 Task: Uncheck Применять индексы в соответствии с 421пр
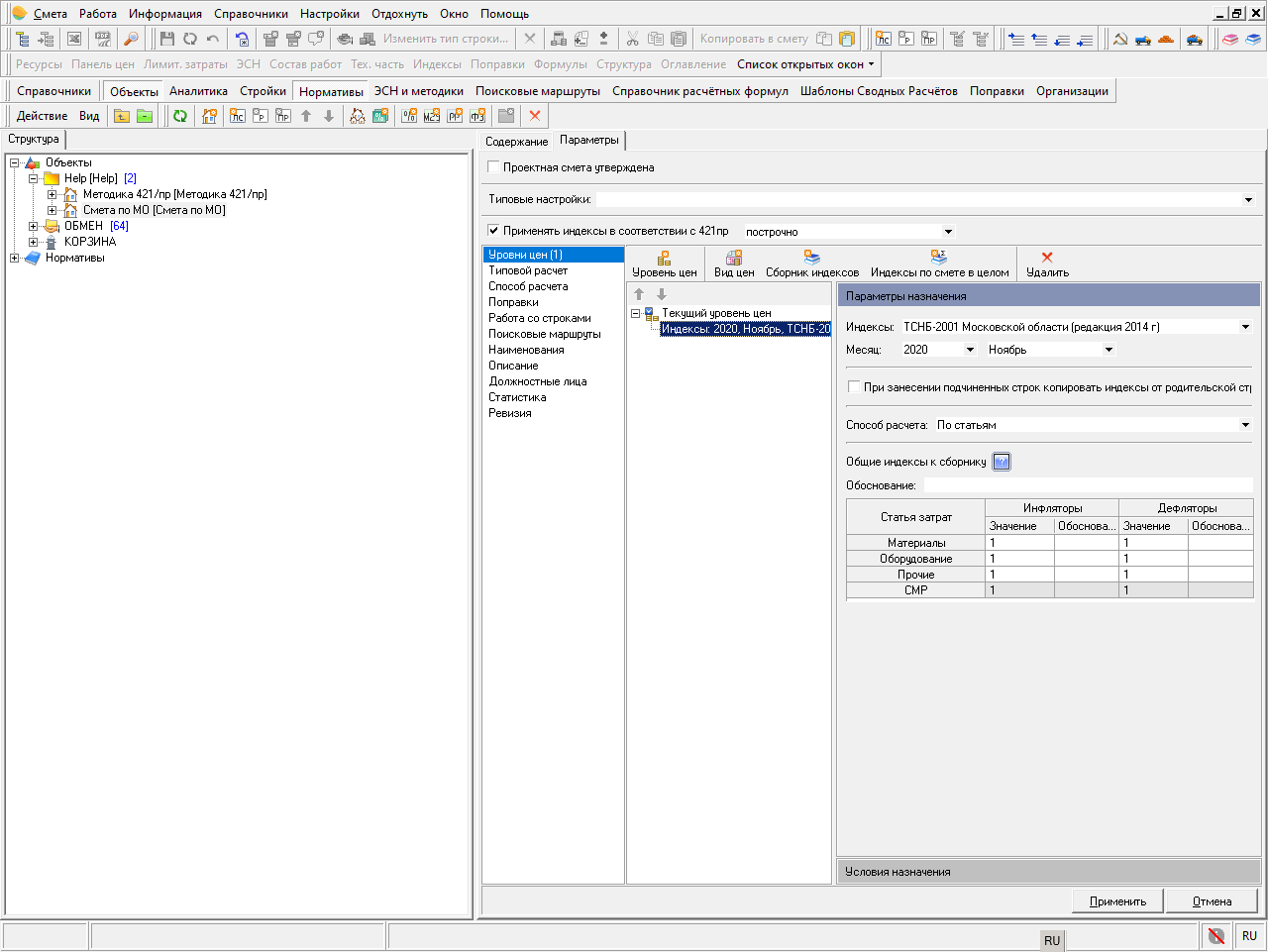coord(493,231)
